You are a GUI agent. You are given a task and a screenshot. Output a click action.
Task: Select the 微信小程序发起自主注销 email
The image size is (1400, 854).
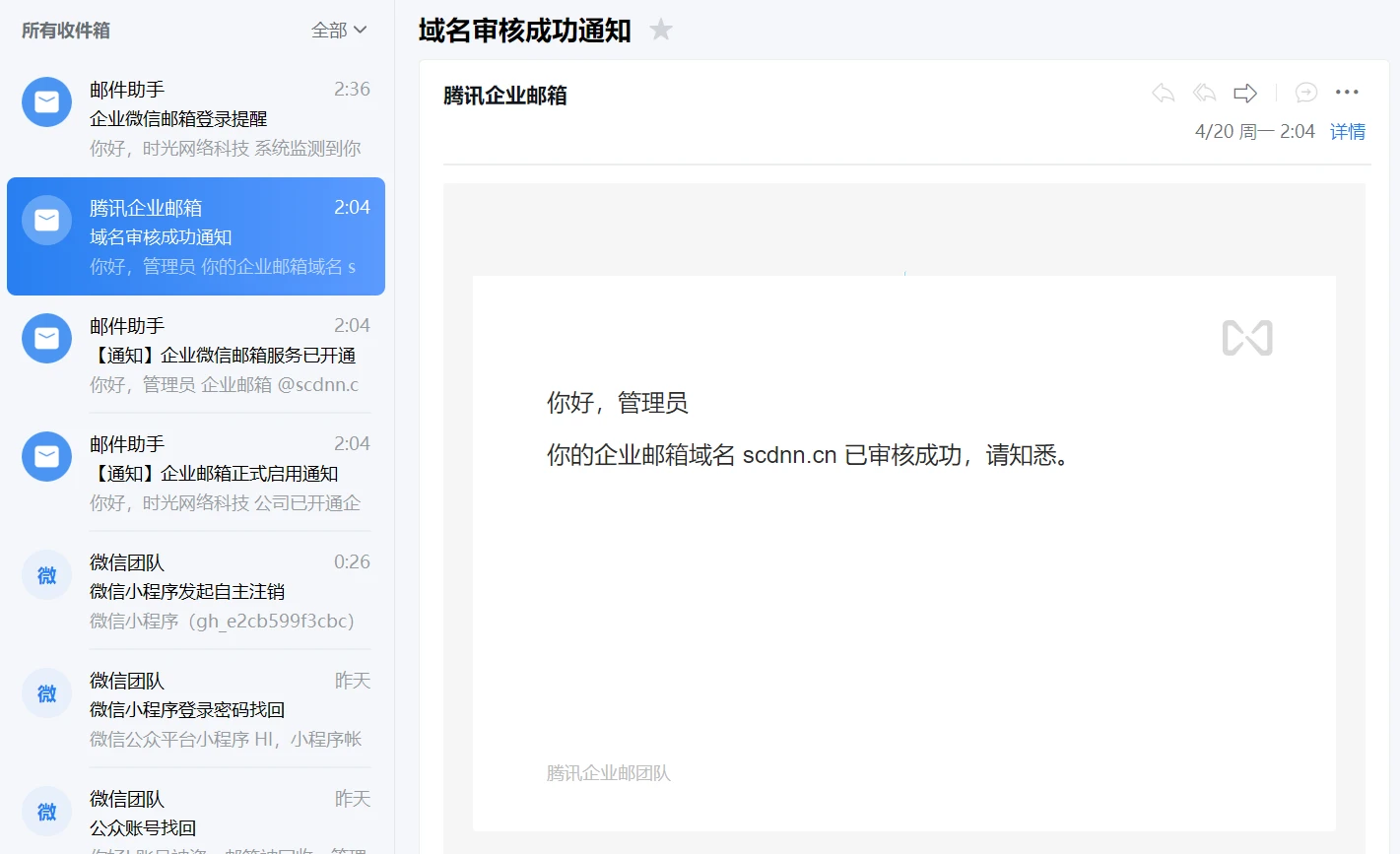[x=197, y=591]
